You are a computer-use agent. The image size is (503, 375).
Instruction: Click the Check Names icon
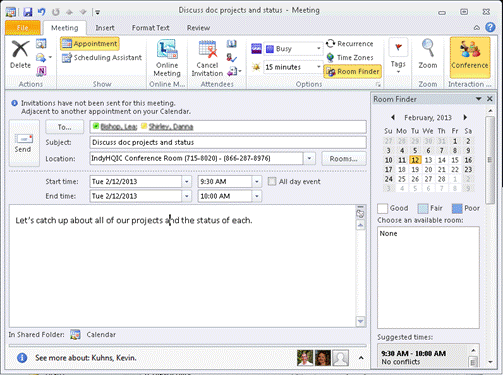[x=232, y=57]
